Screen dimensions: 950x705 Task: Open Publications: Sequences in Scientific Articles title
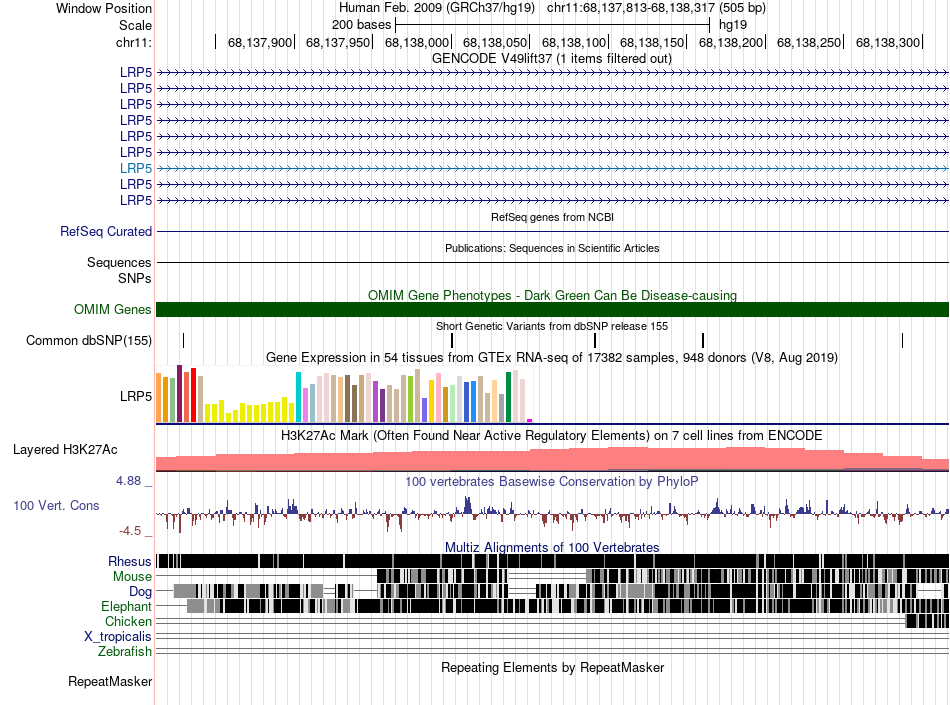click(x=552, y=248)
